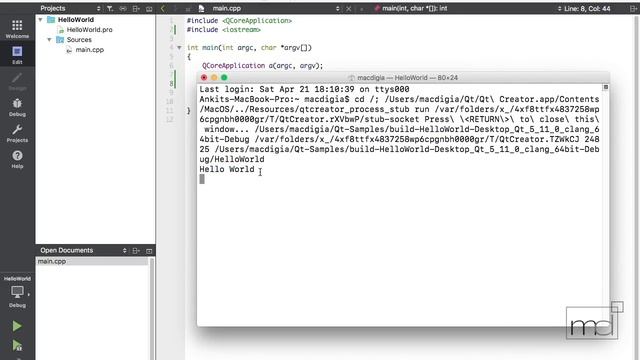Start debugging with the play-bug button

pos(17,346)
